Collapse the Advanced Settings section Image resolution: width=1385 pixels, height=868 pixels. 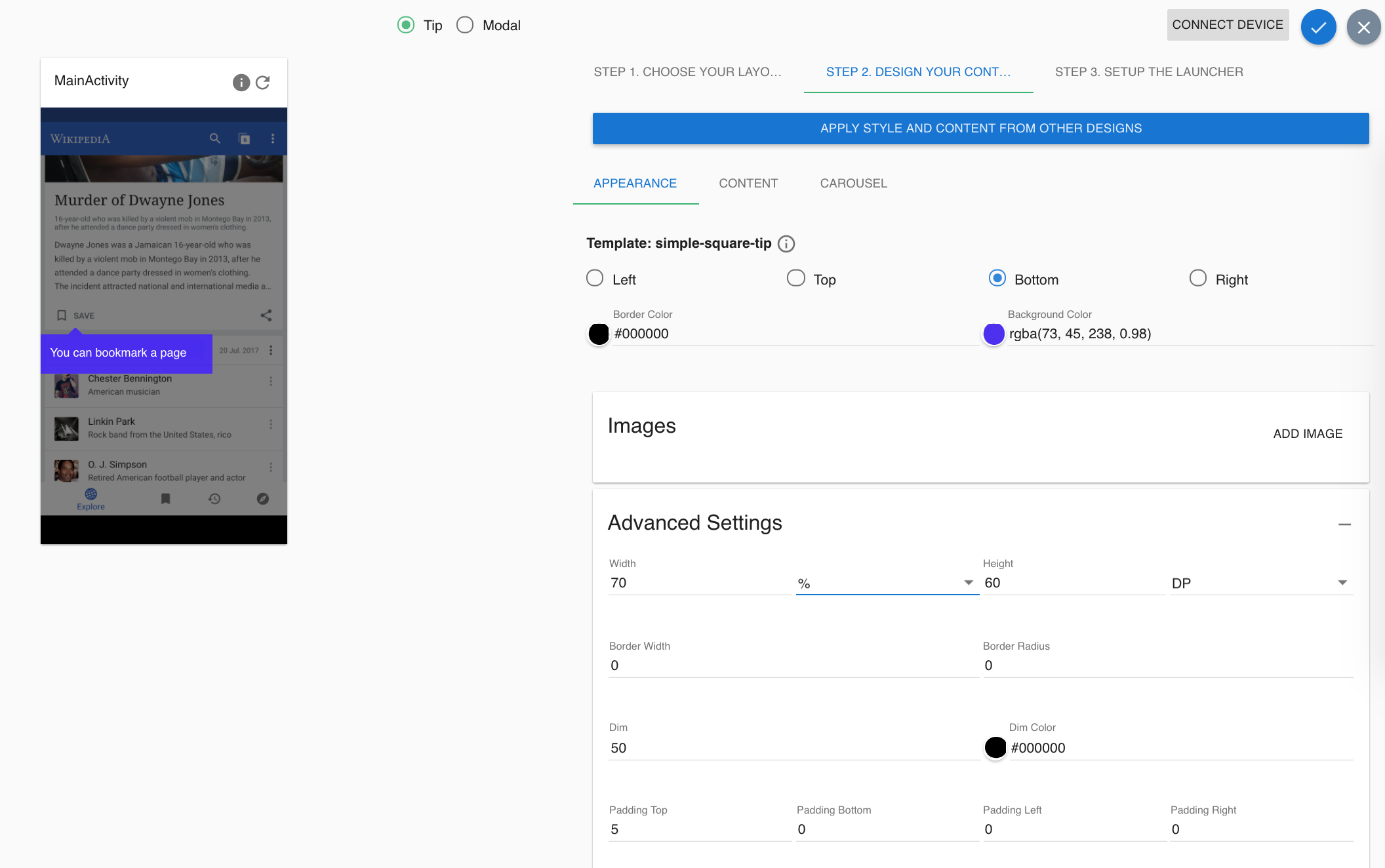(x=1346, y=524)
